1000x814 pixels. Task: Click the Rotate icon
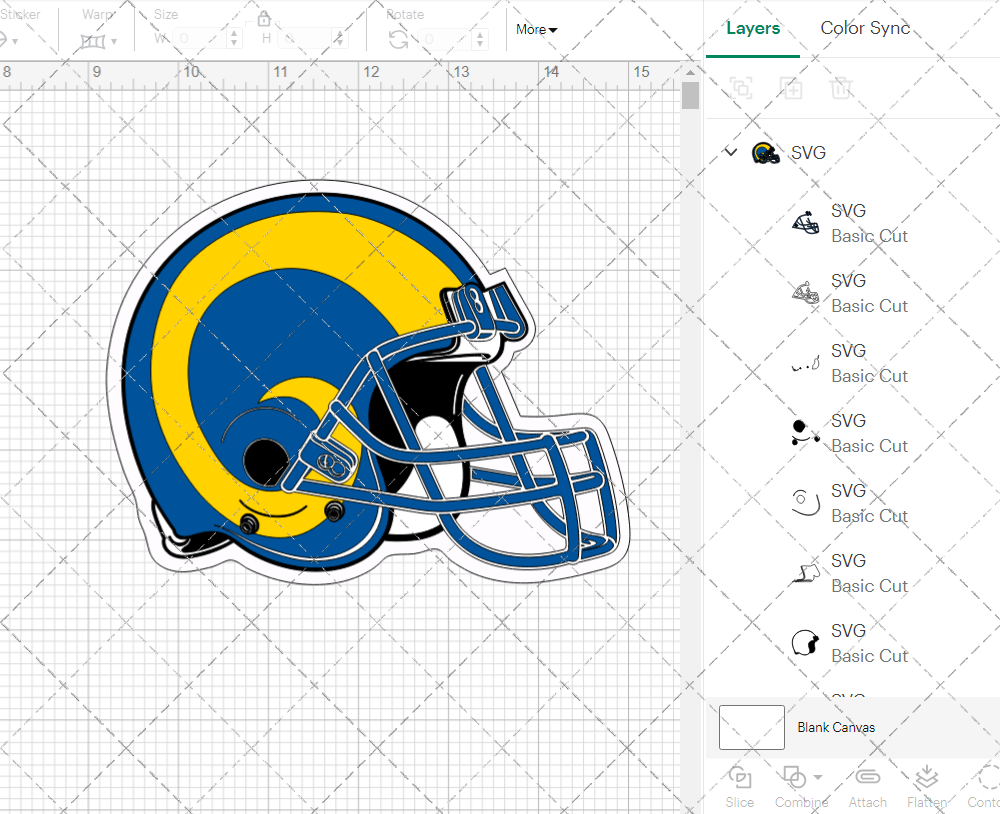coord(399,40)
